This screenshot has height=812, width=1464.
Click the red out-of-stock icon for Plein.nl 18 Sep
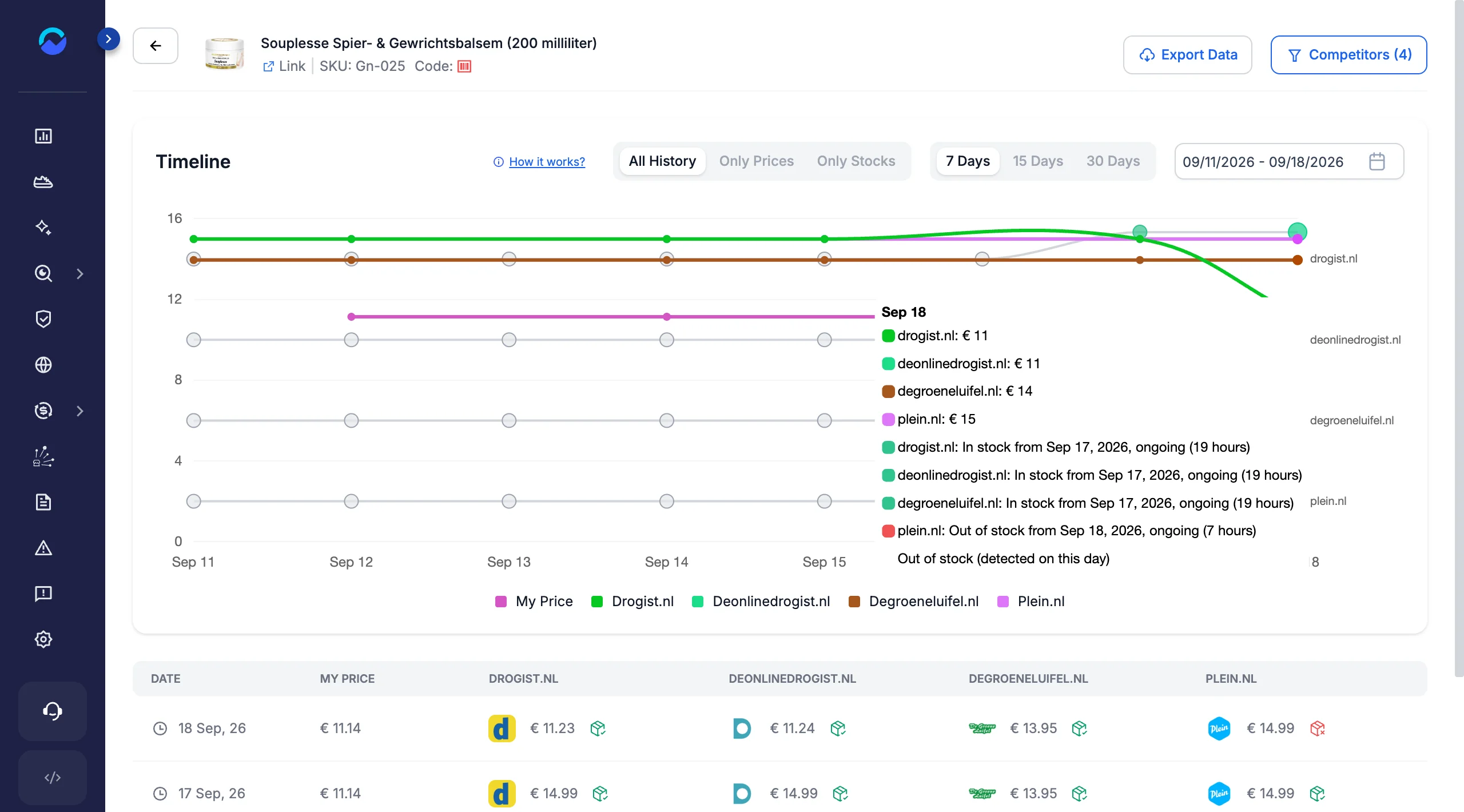click(x=1318, y=728)
